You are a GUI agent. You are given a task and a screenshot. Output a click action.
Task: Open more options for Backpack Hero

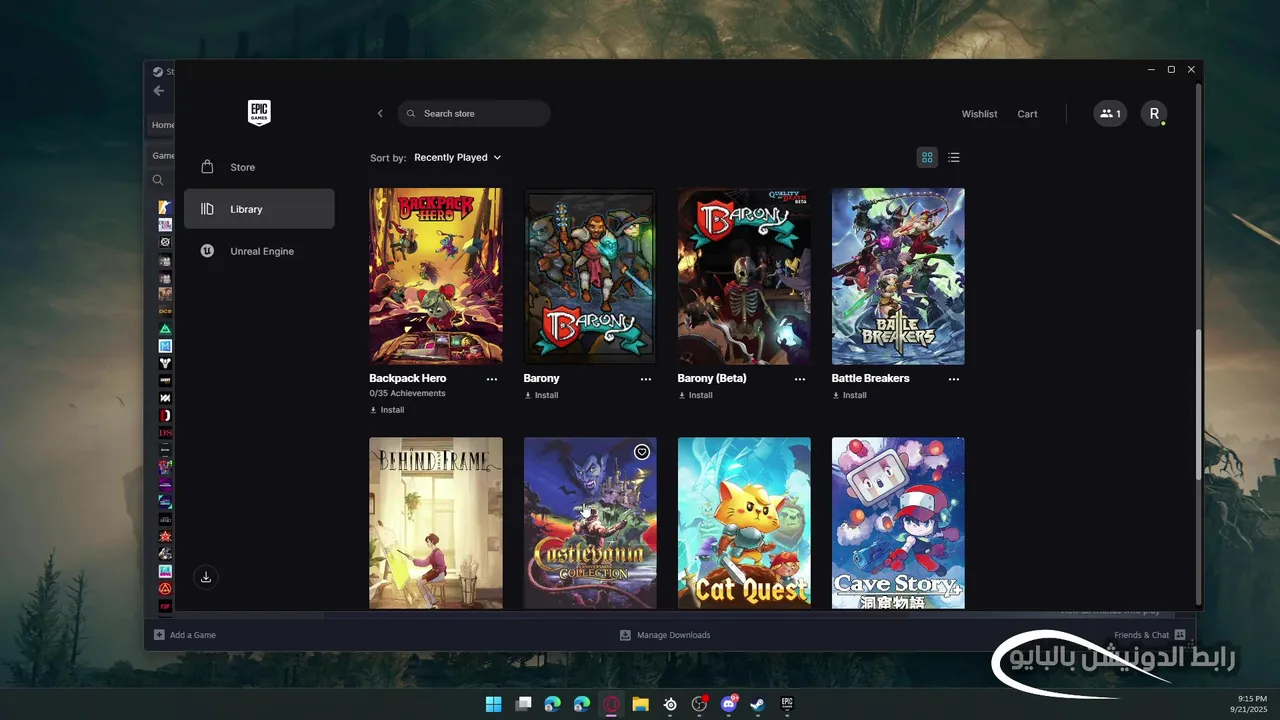(492, 379)
